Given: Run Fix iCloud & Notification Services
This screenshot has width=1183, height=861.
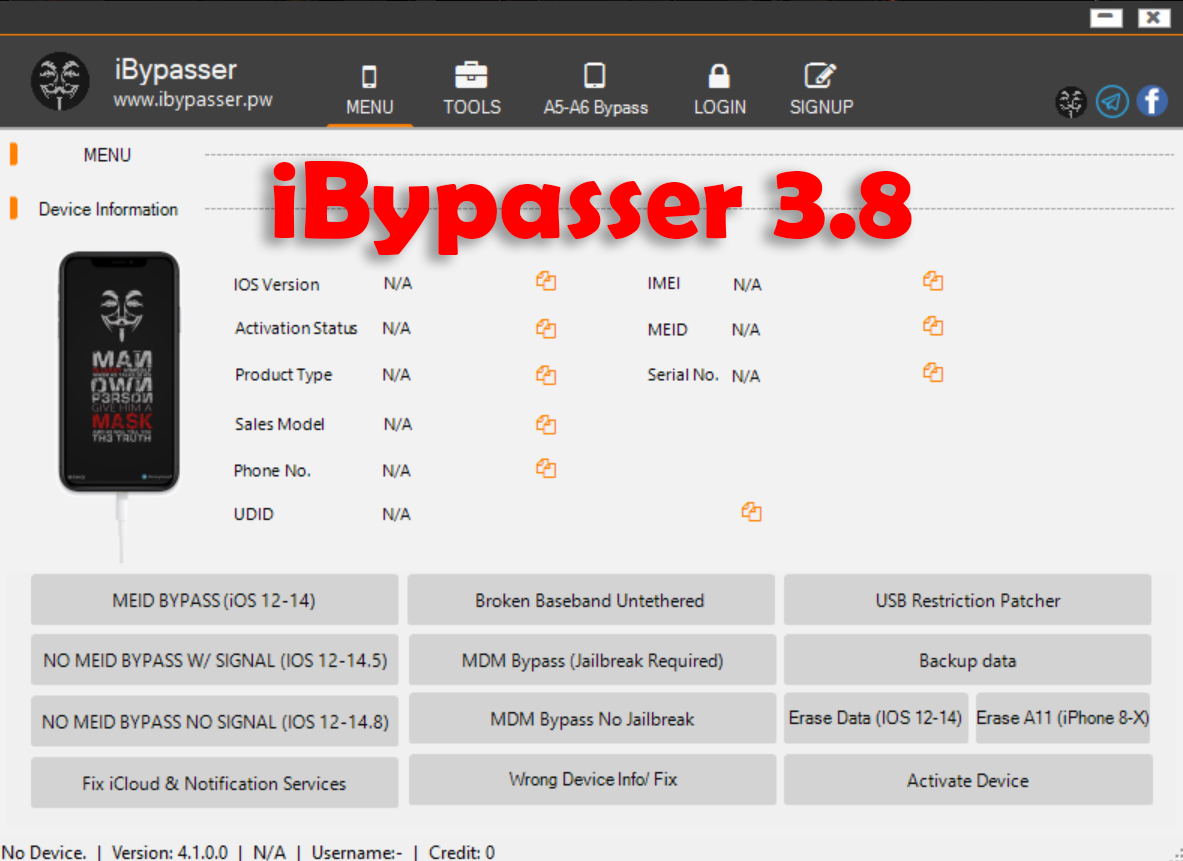Looking at the screenshot, I should [214, 783].
